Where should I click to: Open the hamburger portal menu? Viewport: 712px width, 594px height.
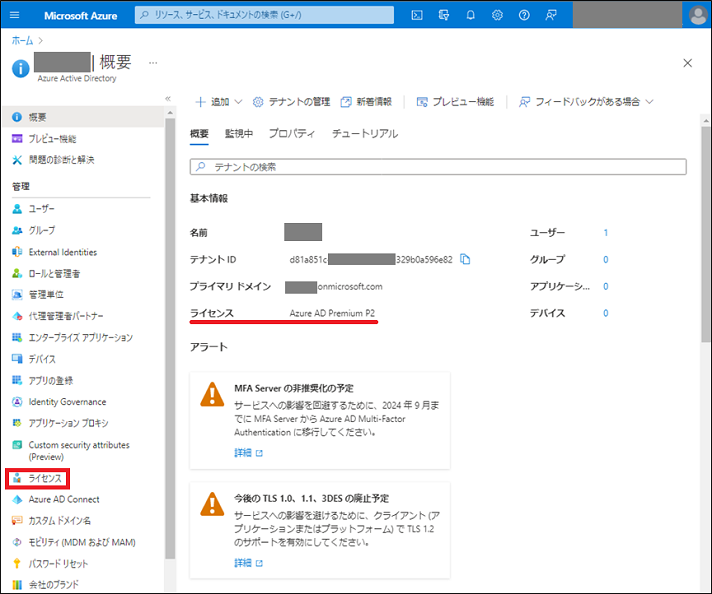coord(15,15)
